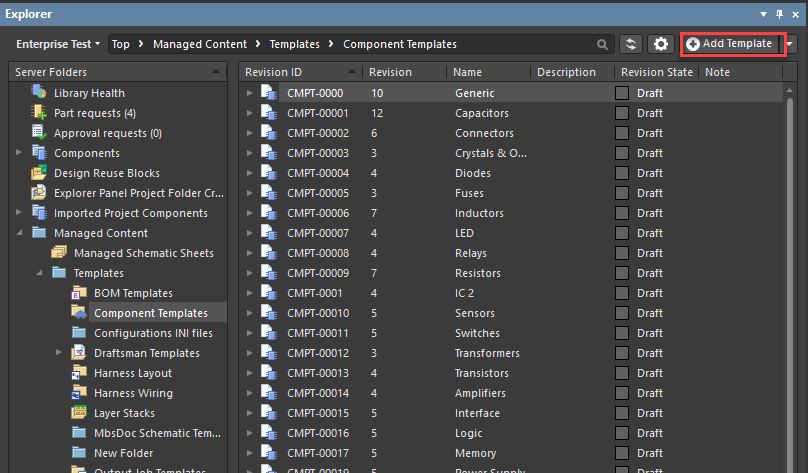808x473 pixels.
Task: Collapse the Templates tree node
Action: tap(39, 273)
